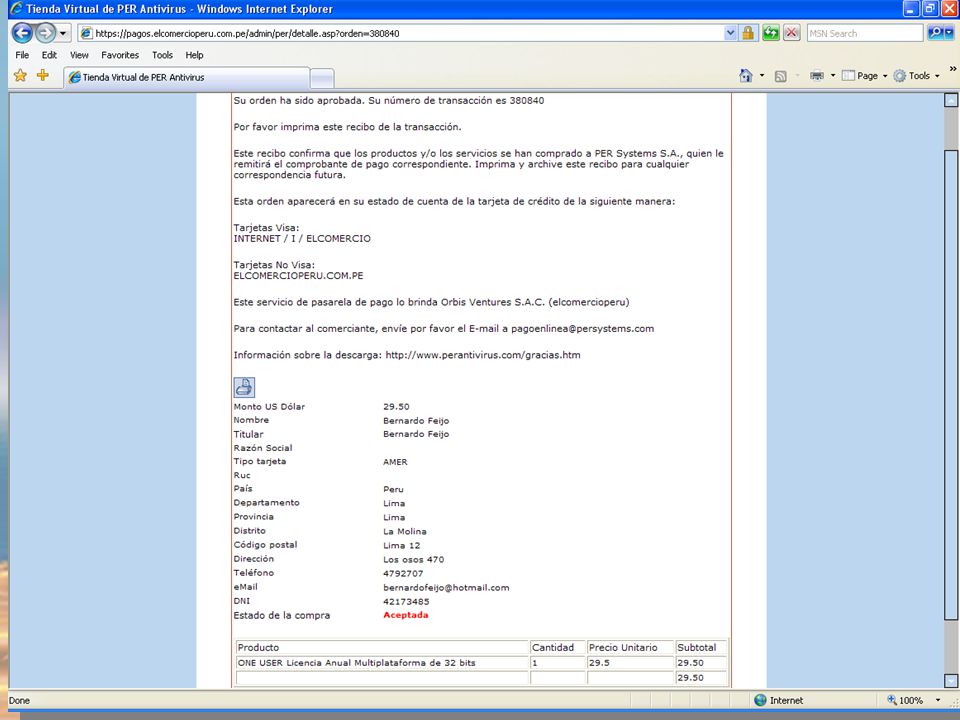Click the scrollbar up arrow
The height and width of the screenshot is (720, 960).
(951, 100)
